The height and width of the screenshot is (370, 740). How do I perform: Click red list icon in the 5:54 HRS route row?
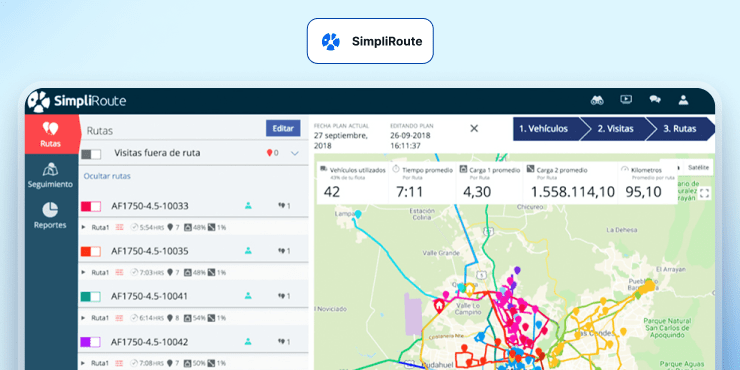pos(119,227)
